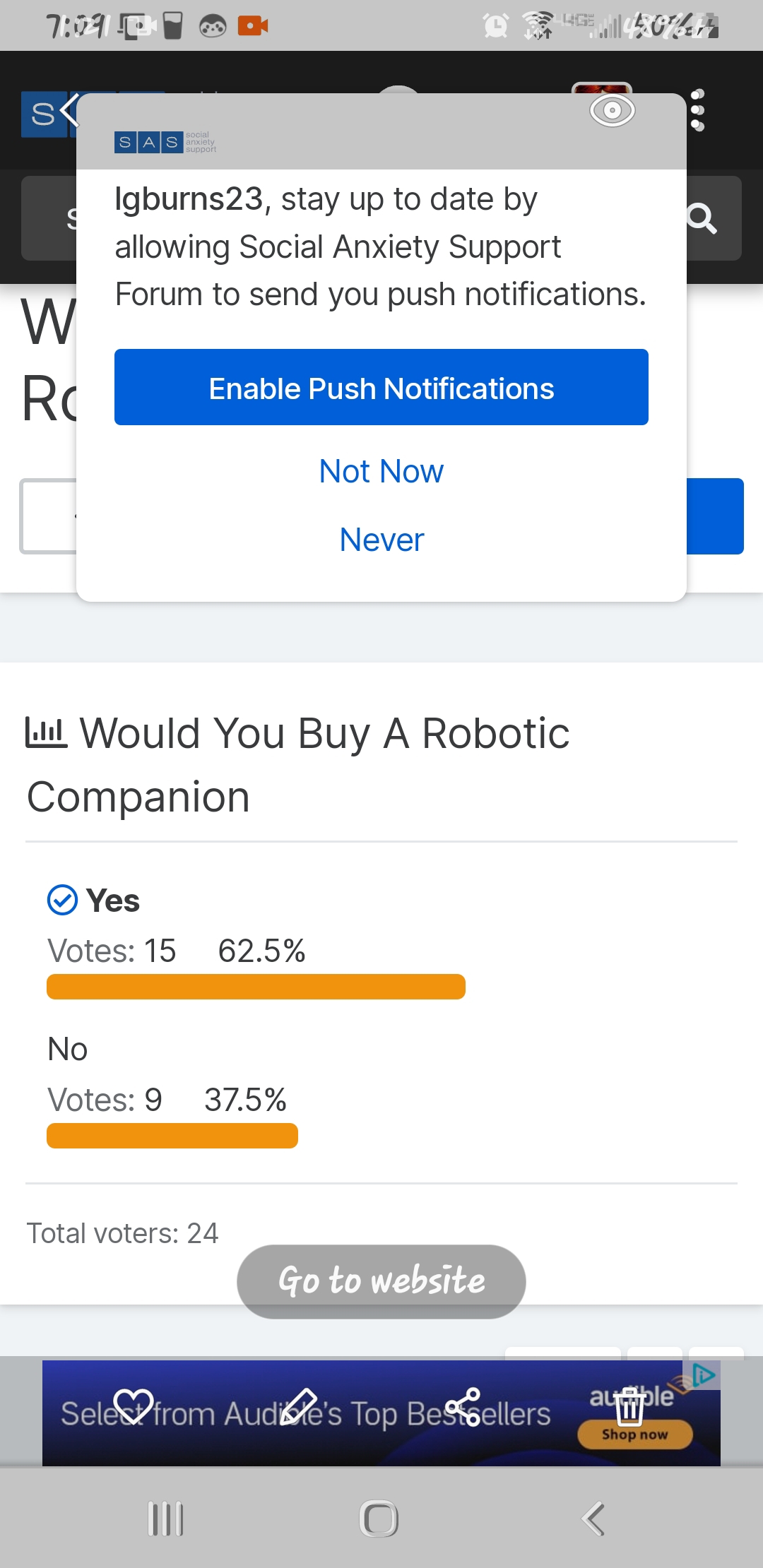Tap the SAS Social Anxiety Support logo
The image size is (763, 1568).
point(165,142)
